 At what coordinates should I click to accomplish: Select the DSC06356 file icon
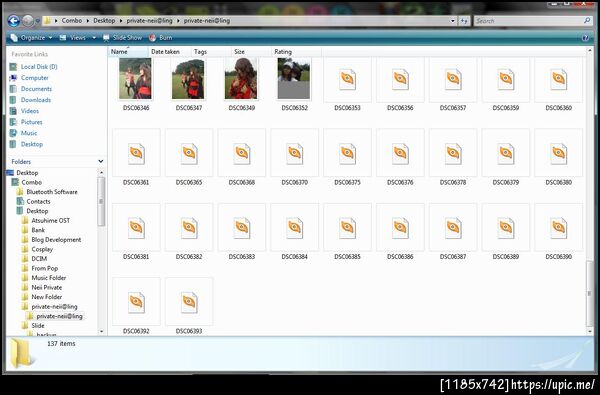(400, 80)
